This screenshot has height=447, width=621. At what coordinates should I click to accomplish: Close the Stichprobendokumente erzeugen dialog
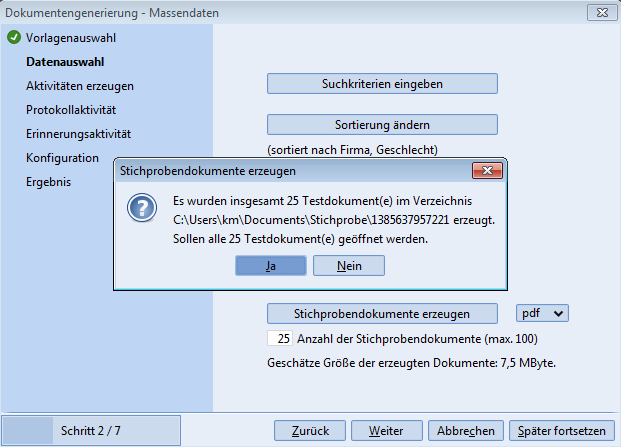[488, 171]
